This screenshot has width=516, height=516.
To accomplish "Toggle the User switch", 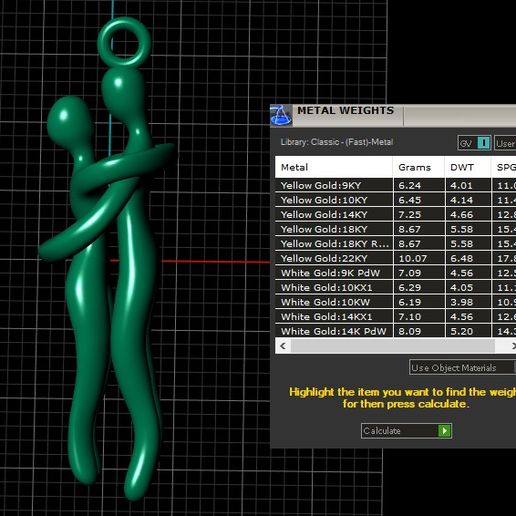I will (505, 143).
